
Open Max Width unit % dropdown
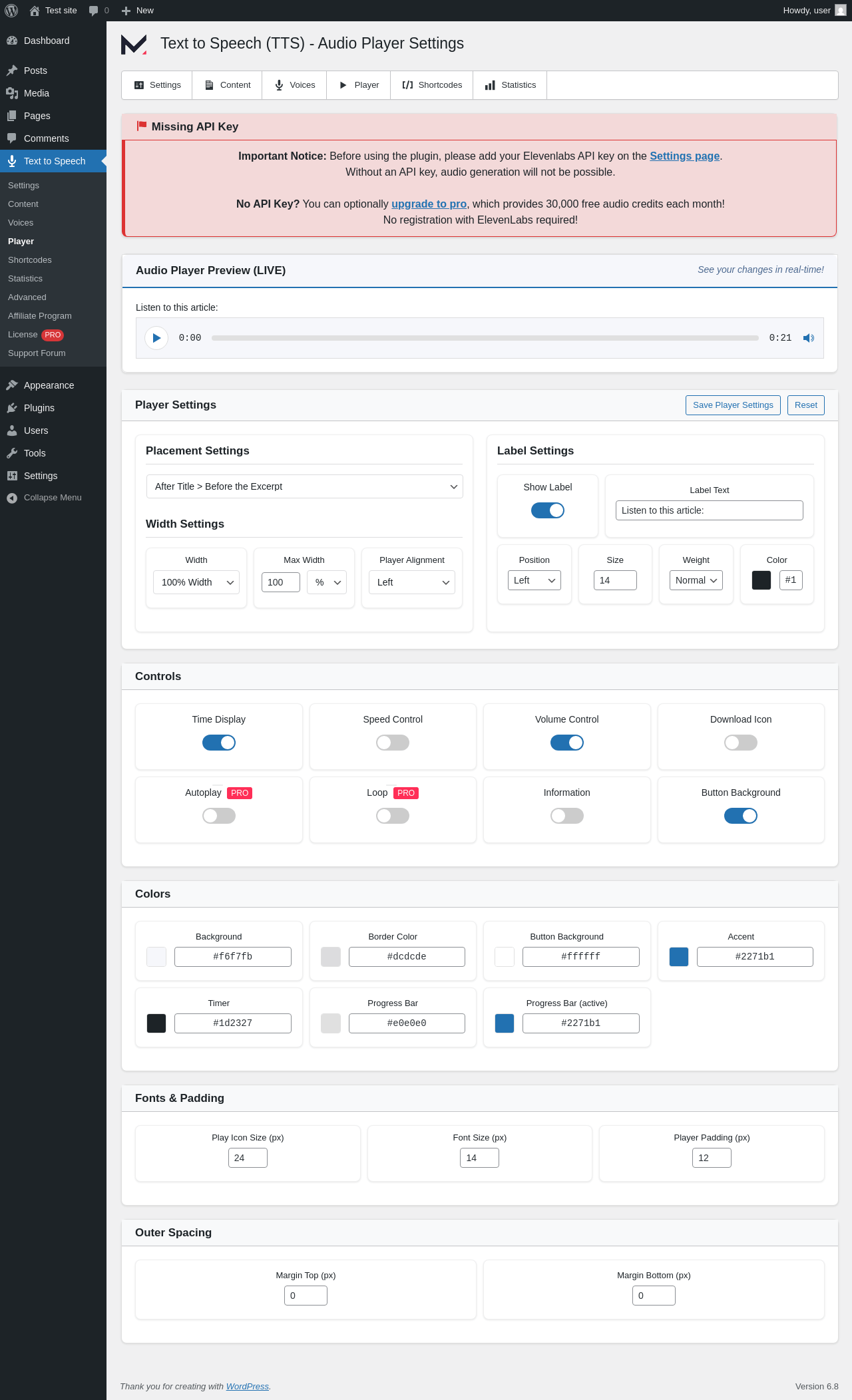pyautogui.click(x=327, y=582)
